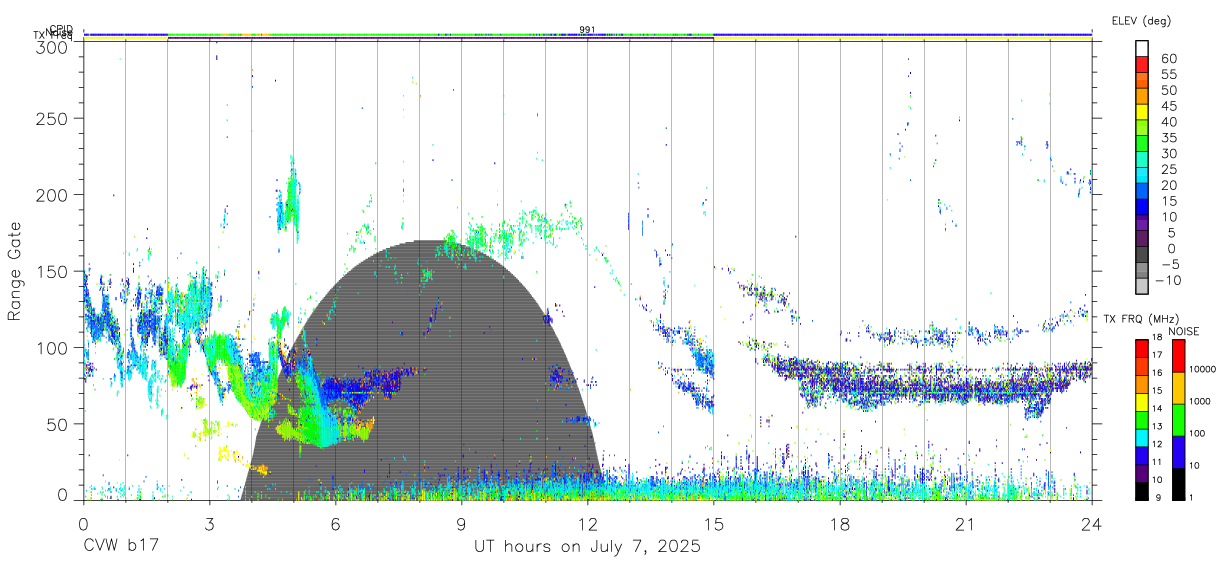Click the red band in the ELEV colorbar

pyautogui.click(x=1142, y=64)
